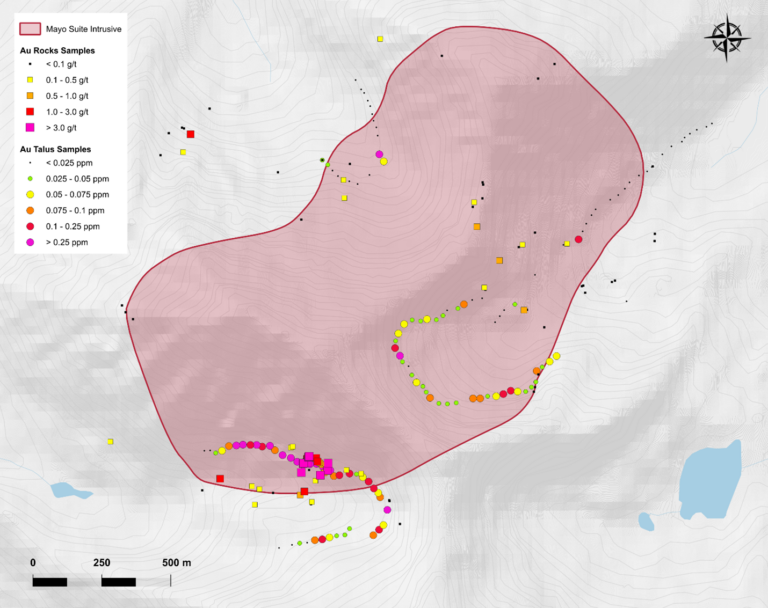Viewport: 768px width, 608px height.
Task: Select the green 0.025 - 0.05 ppm legend circle
Action: [x=31, y=178]
